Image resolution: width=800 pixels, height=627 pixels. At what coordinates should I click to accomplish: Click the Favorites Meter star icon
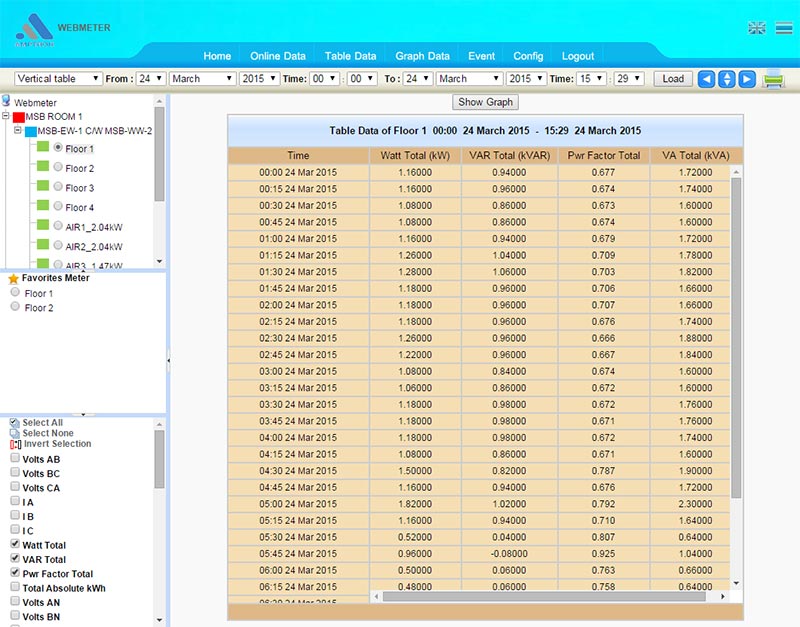(x=14, y=279)
